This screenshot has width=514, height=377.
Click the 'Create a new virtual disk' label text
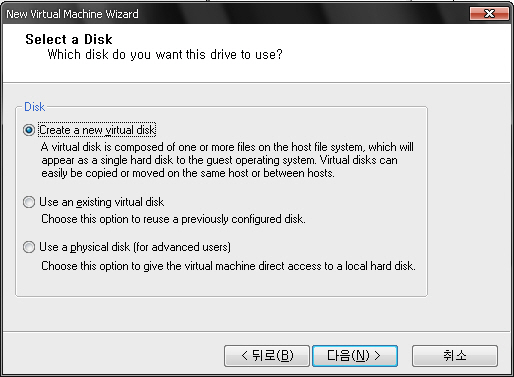(97, 130)
